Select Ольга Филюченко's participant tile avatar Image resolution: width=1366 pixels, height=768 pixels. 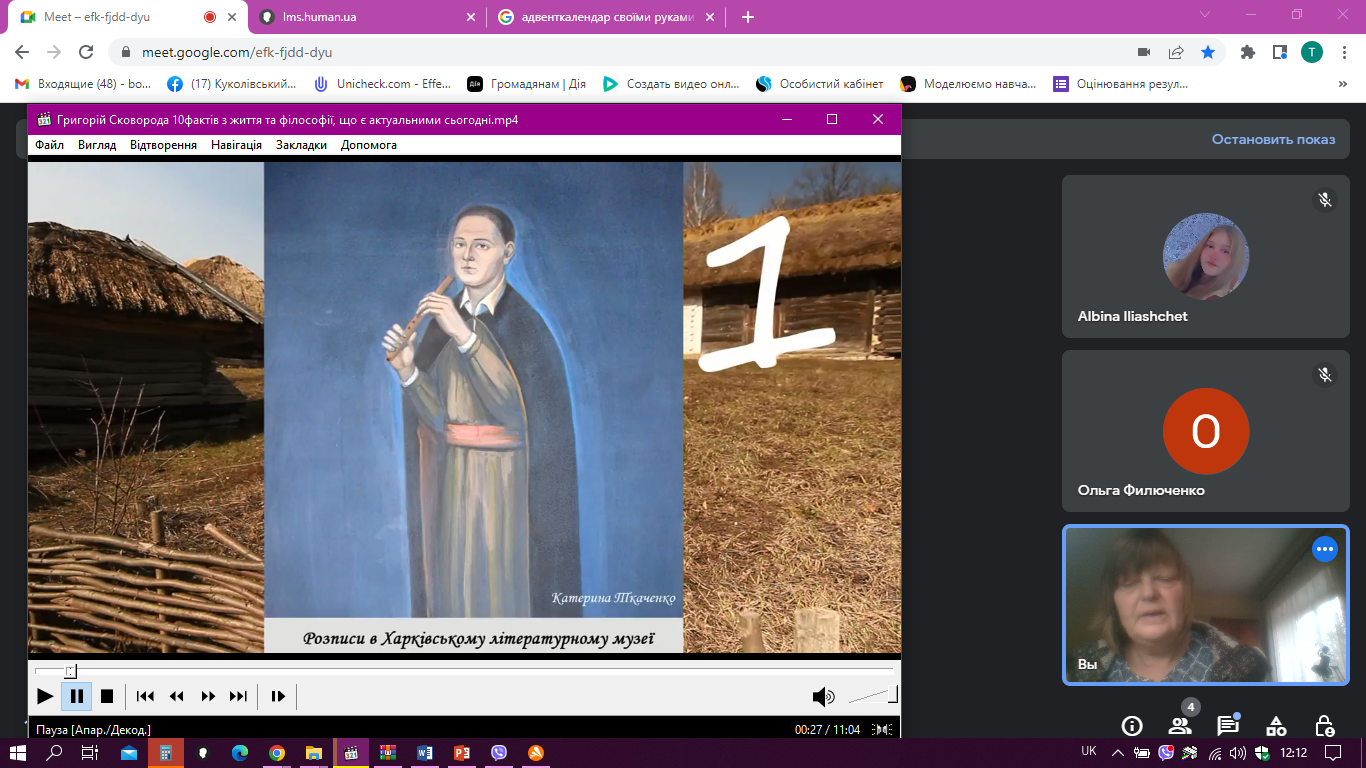[x=1206, y=431]
